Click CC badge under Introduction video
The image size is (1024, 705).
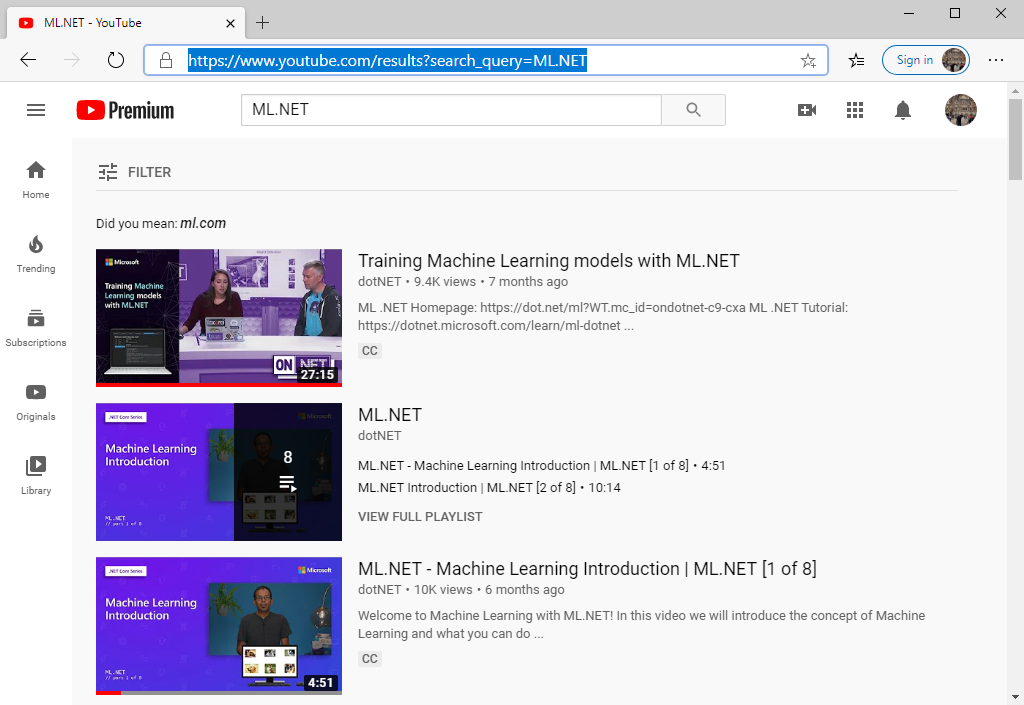(370, 659)
